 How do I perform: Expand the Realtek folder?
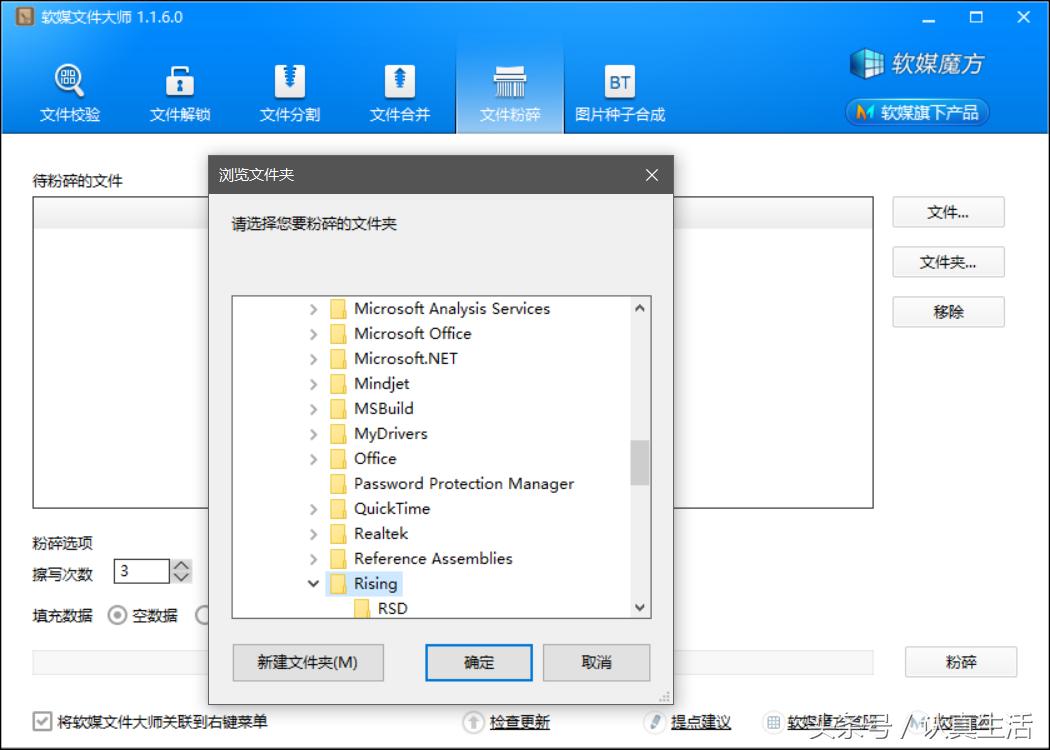[x=313, y=534]
